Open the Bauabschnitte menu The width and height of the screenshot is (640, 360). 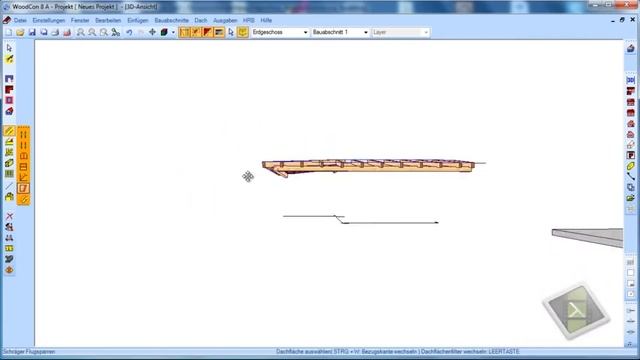(171, 20)
